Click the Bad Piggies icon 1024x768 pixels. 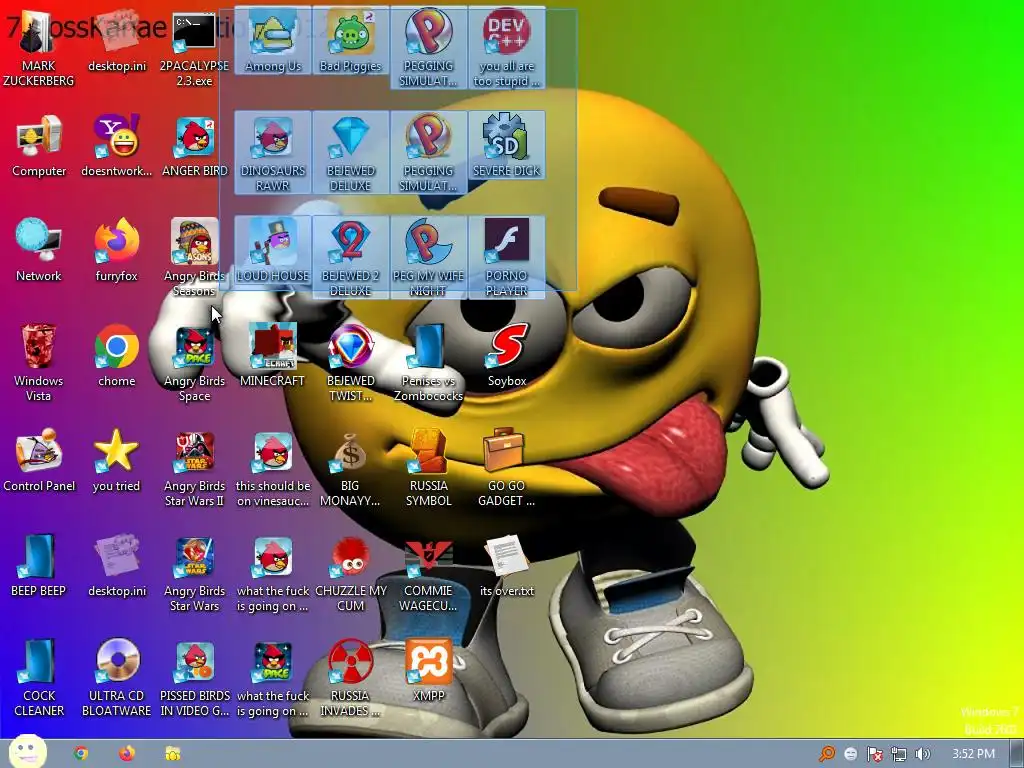(351, 40)
